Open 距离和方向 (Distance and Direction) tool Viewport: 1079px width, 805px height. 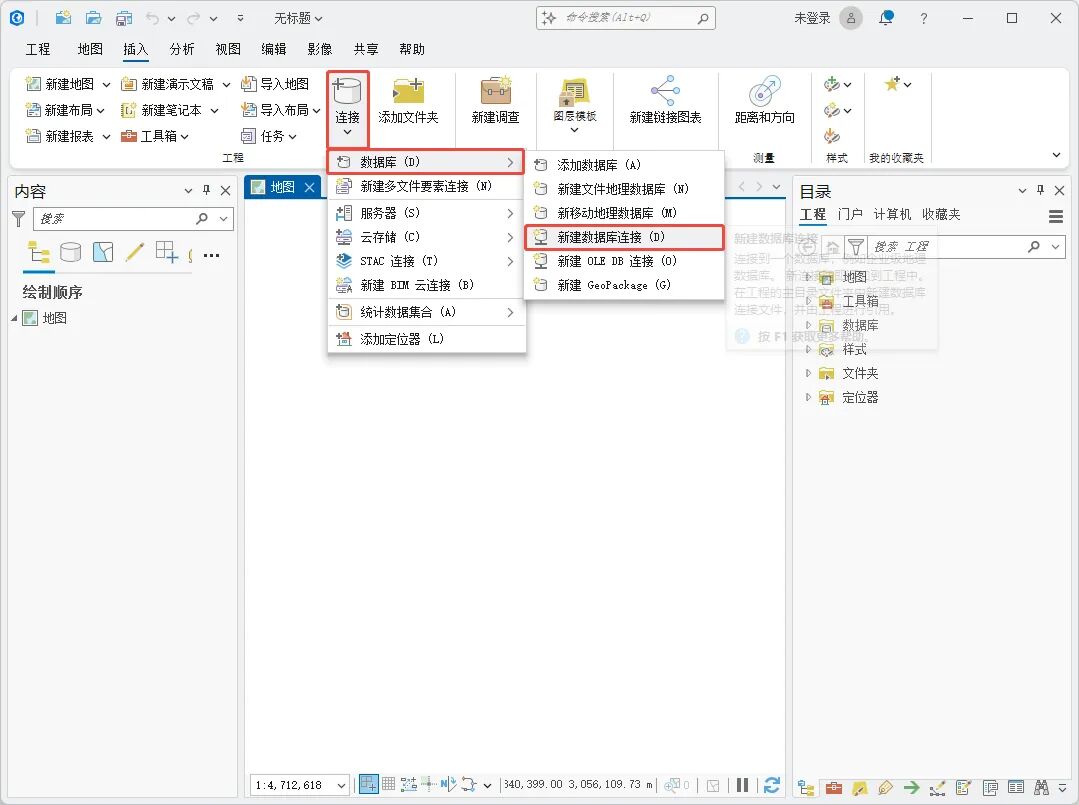(x=765, y=100)
